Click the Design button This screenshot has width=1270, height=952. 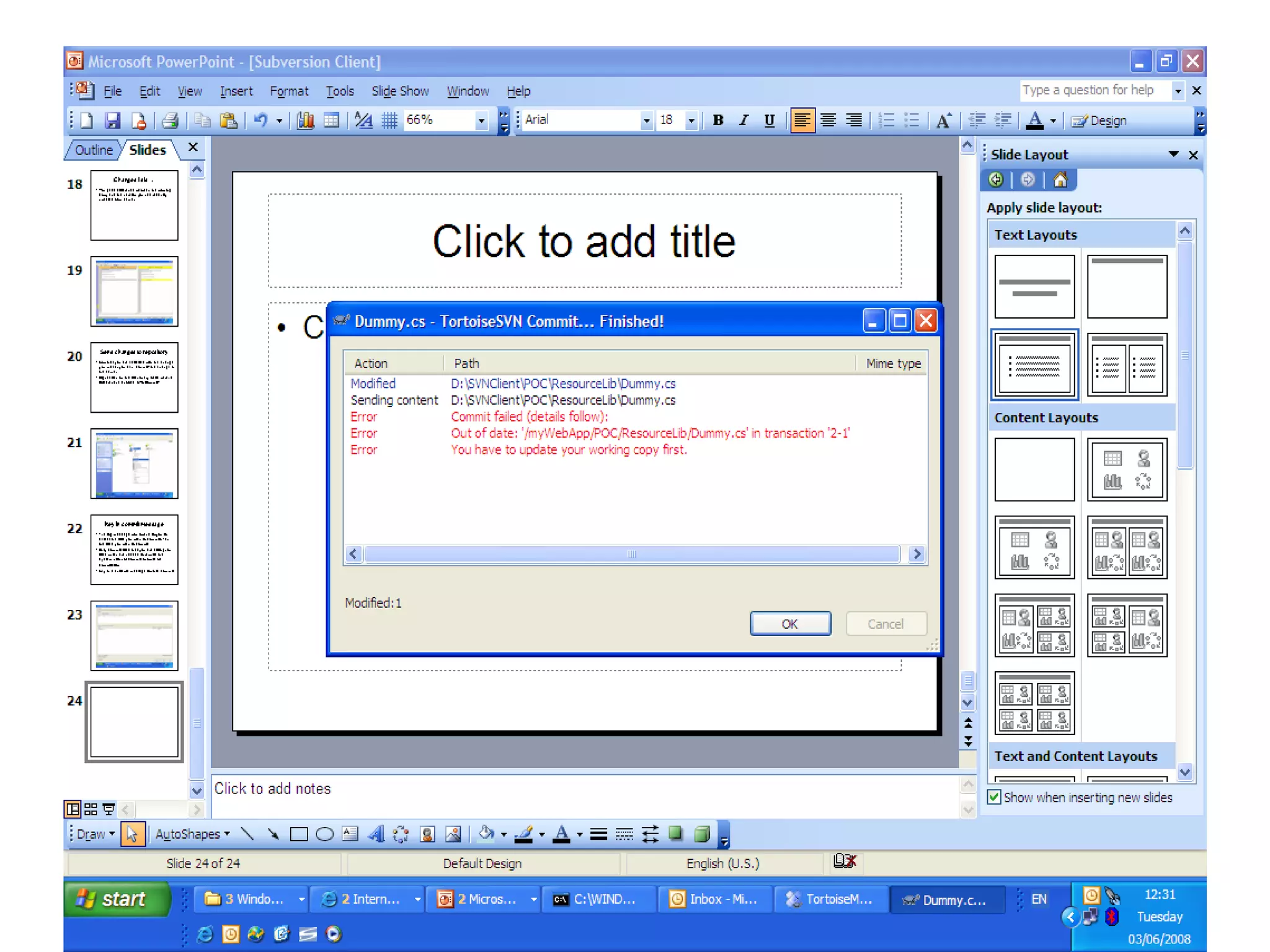tap(1099, 120)
